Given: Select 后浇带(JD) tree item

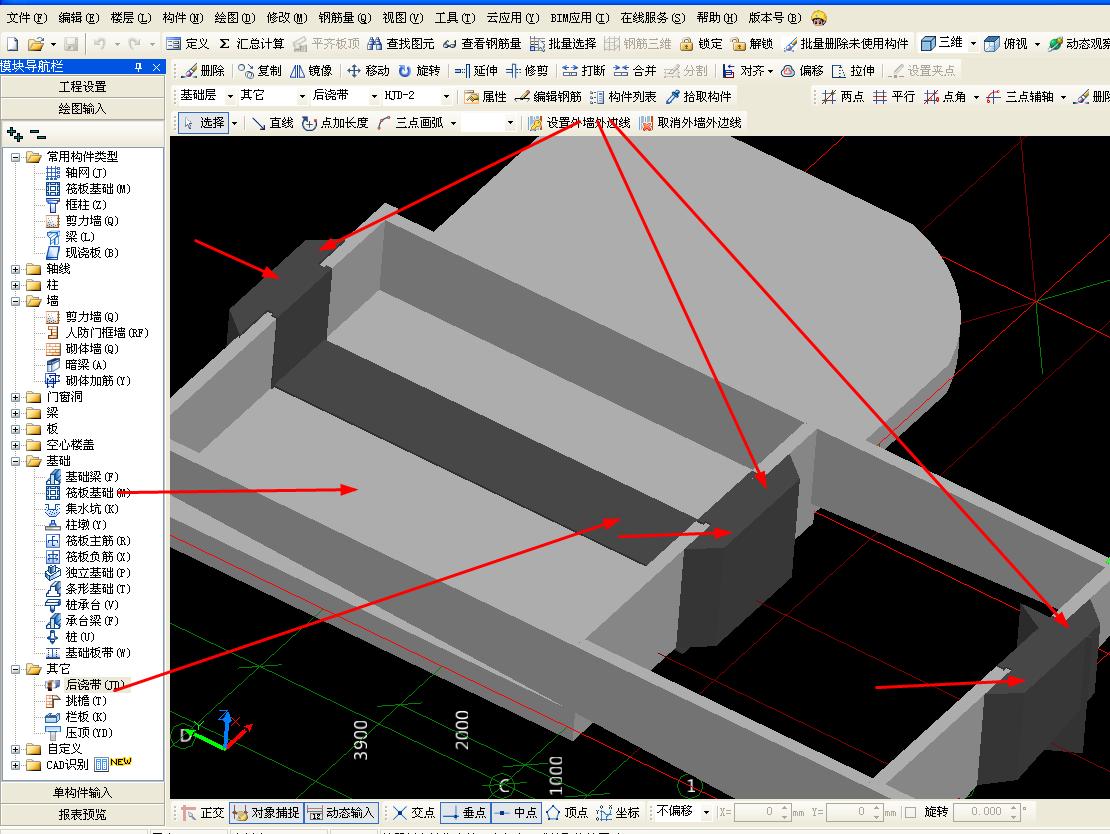Looking at the screenshot, I should (86, 685).
